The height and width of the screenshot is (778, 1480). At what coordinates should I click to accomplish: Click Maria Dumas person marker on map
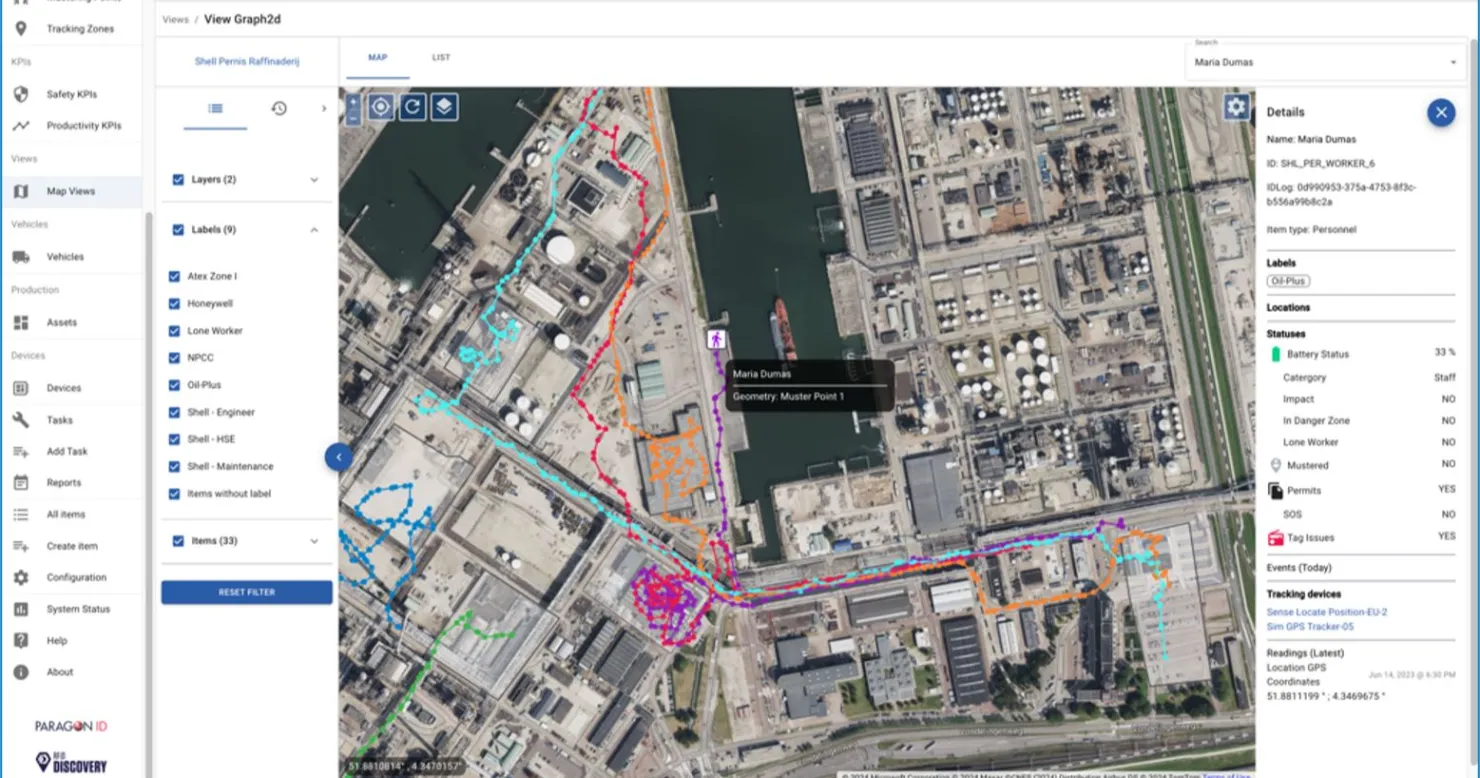point(716,339)
